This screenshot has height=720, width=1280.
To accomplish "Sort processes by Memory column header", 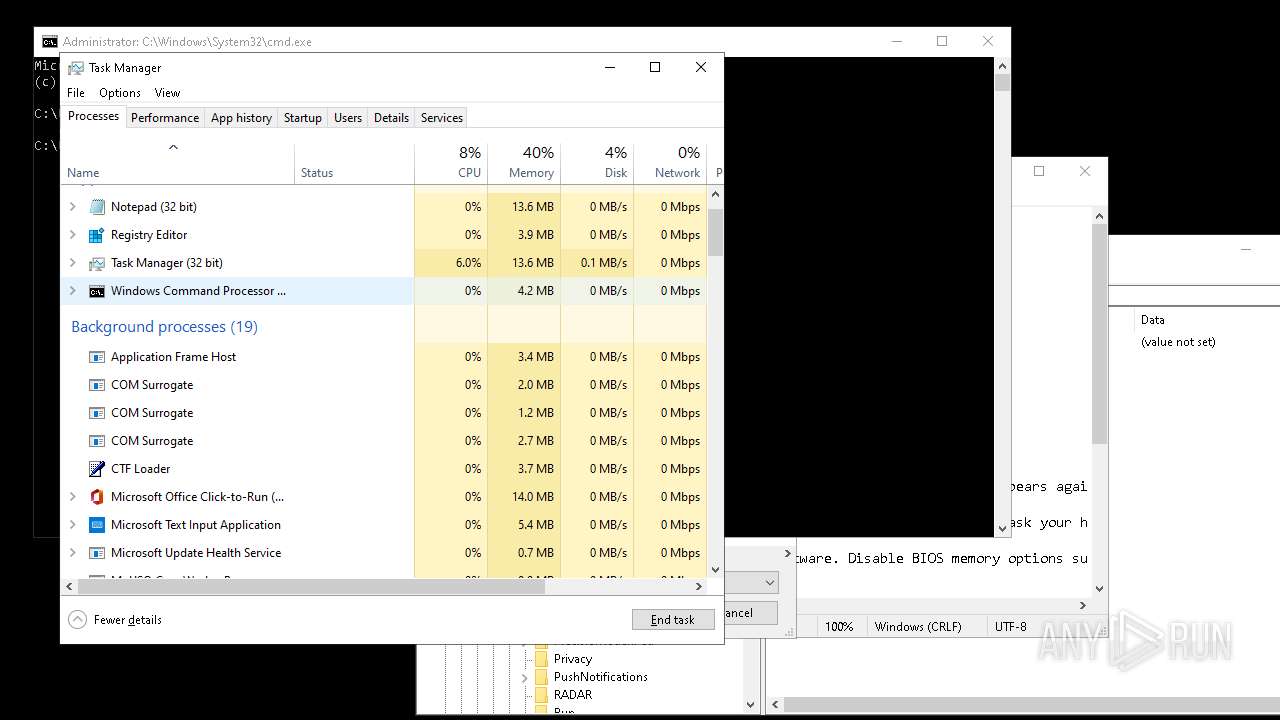I will coord(524,164).
